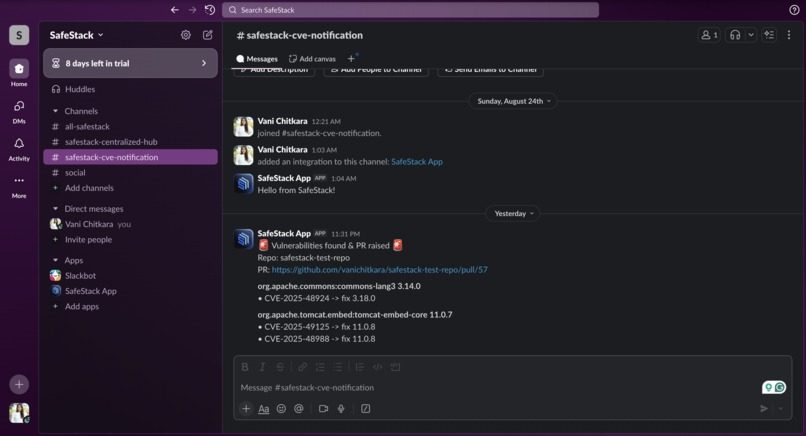Open the canvas list icon in the header

[x=769, y=35]
